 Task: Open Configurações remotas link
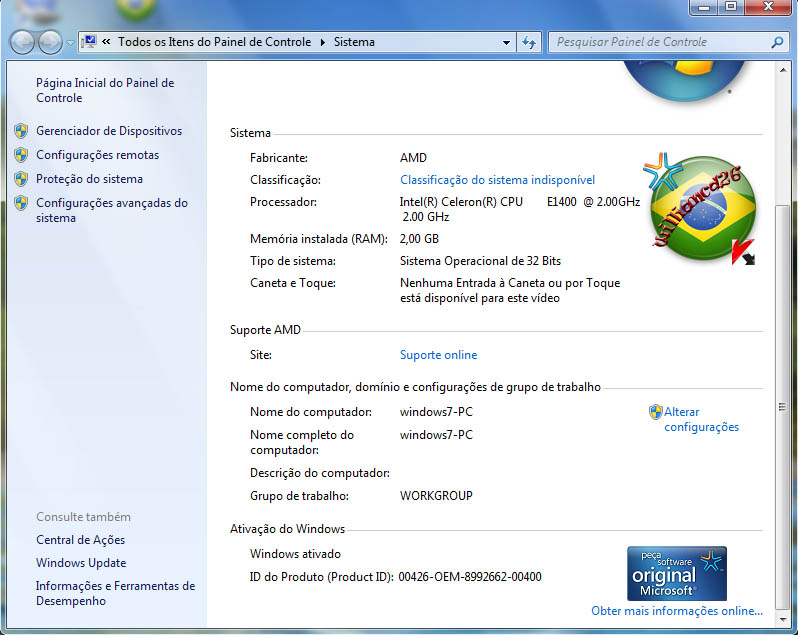[x=97, y=155]
